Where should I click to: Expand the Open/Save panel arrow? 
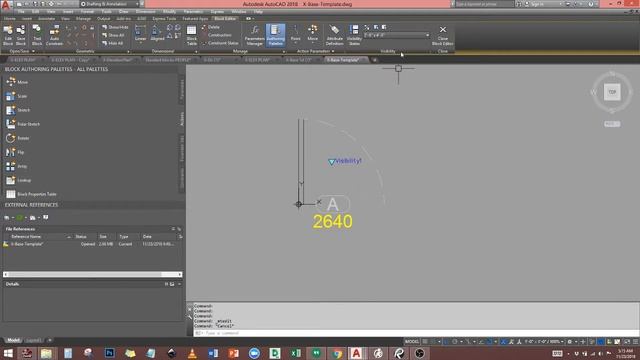click(33, 51)
